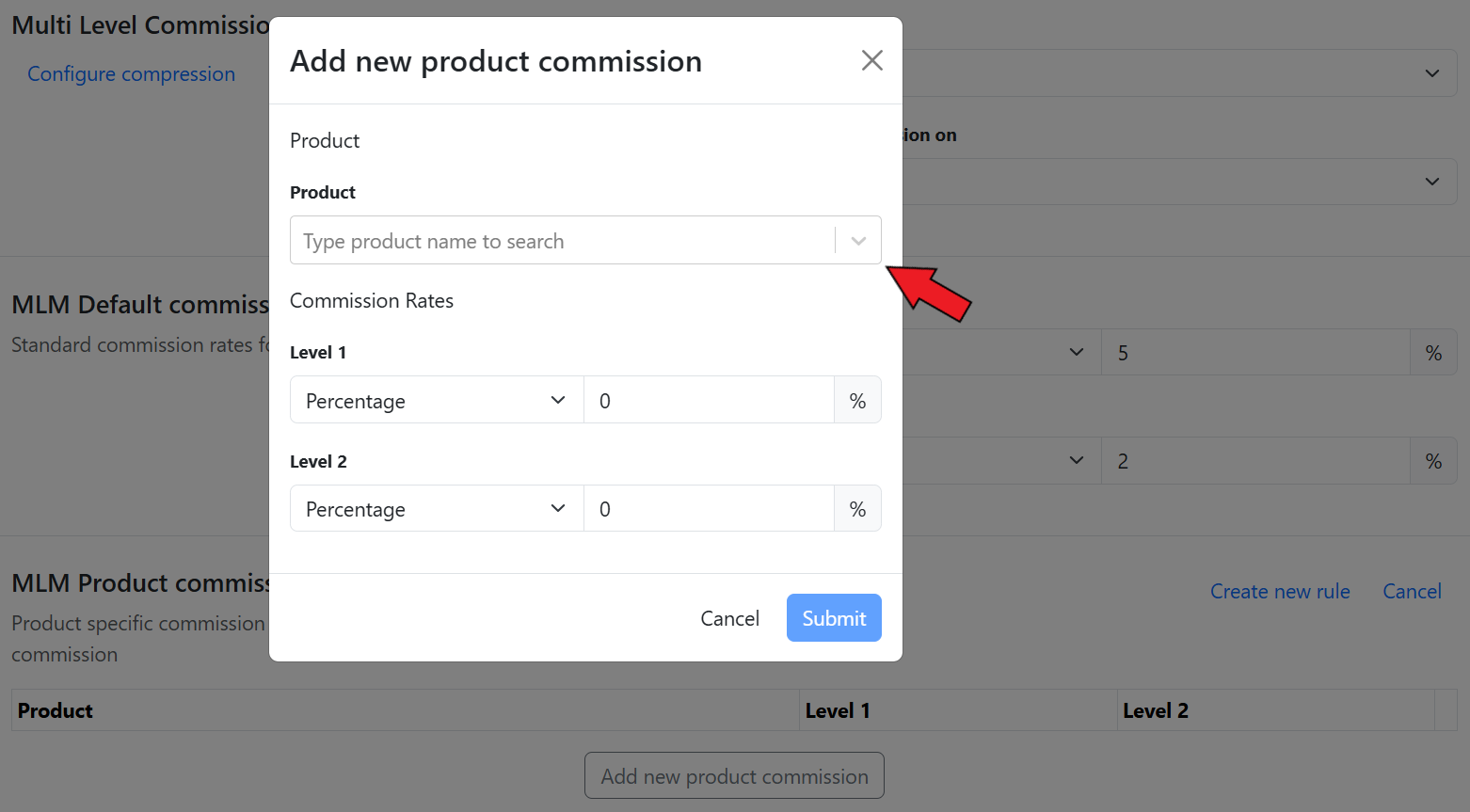This screenshot has width=1470, height=812.
Task: Open Level 2 commission type dropdown
Action: click(437, 509)
